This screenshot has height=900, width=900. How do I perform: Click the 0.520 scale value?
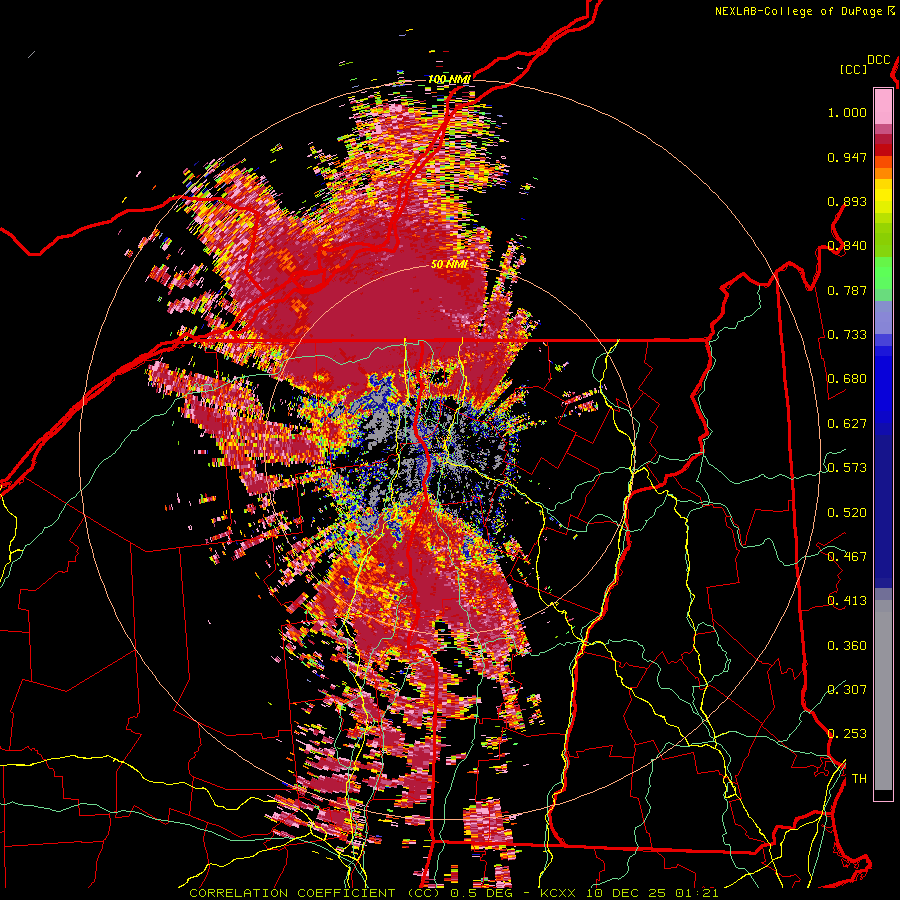point(847,512)
